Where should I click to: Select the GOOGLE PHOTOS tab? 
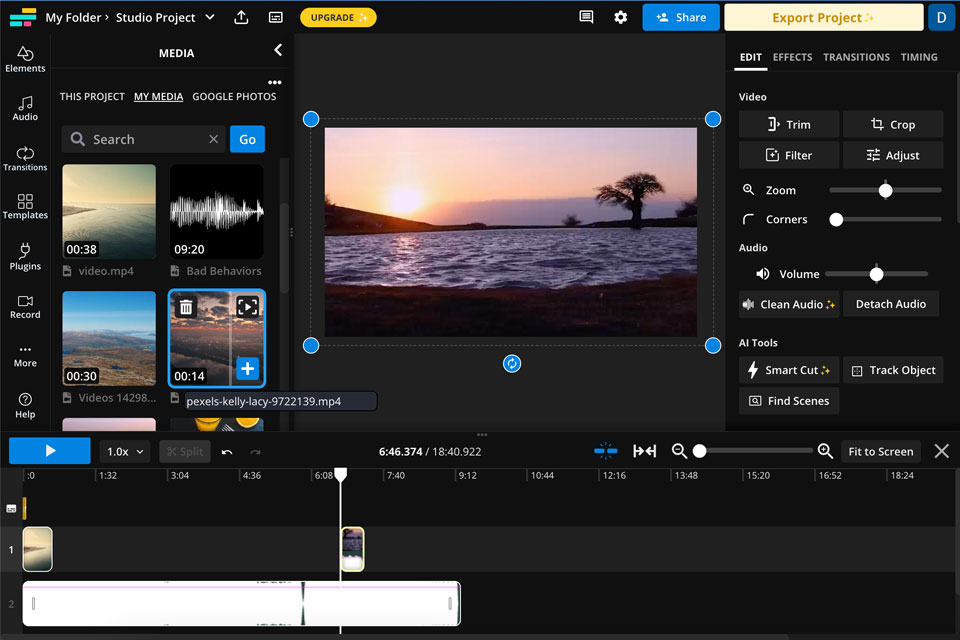click(234, 96)
